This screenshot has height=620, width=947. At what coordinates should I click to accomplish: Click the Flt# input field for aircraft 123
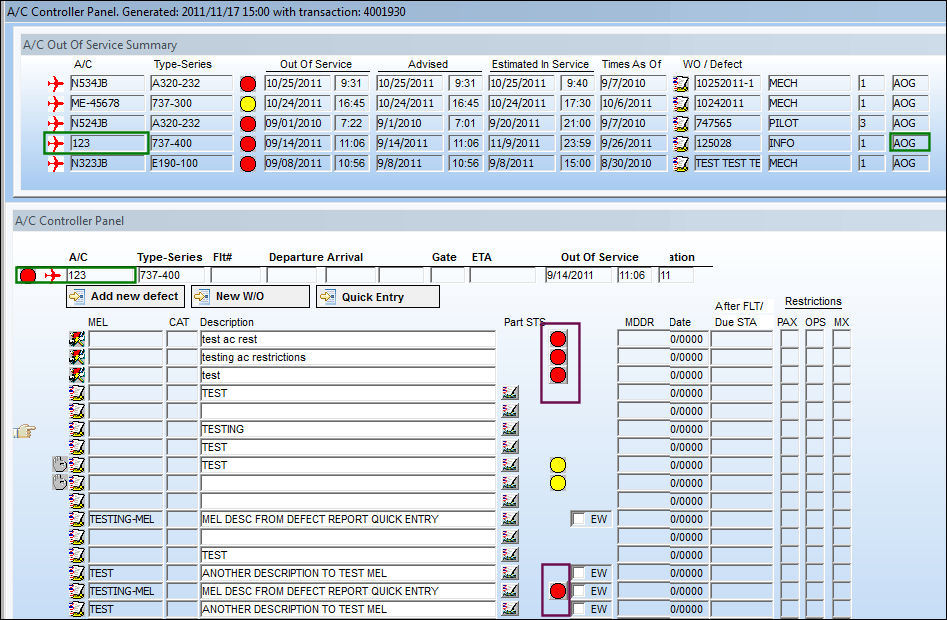pos(236,275)
